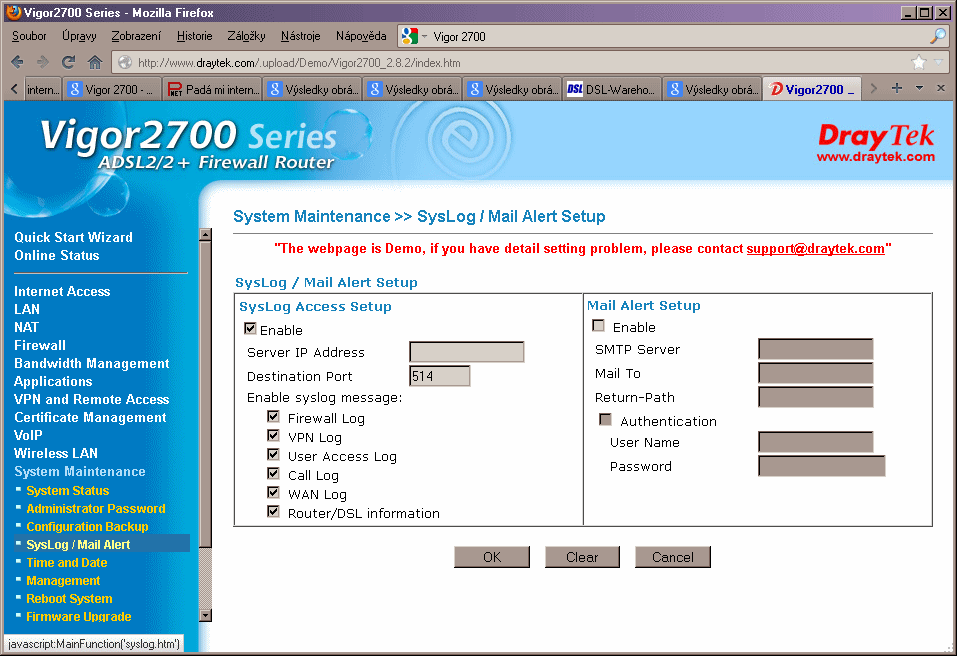The width and height of the screenshot is (957, 656).
Task: Click the Clear button
Action: coord(582,557)
